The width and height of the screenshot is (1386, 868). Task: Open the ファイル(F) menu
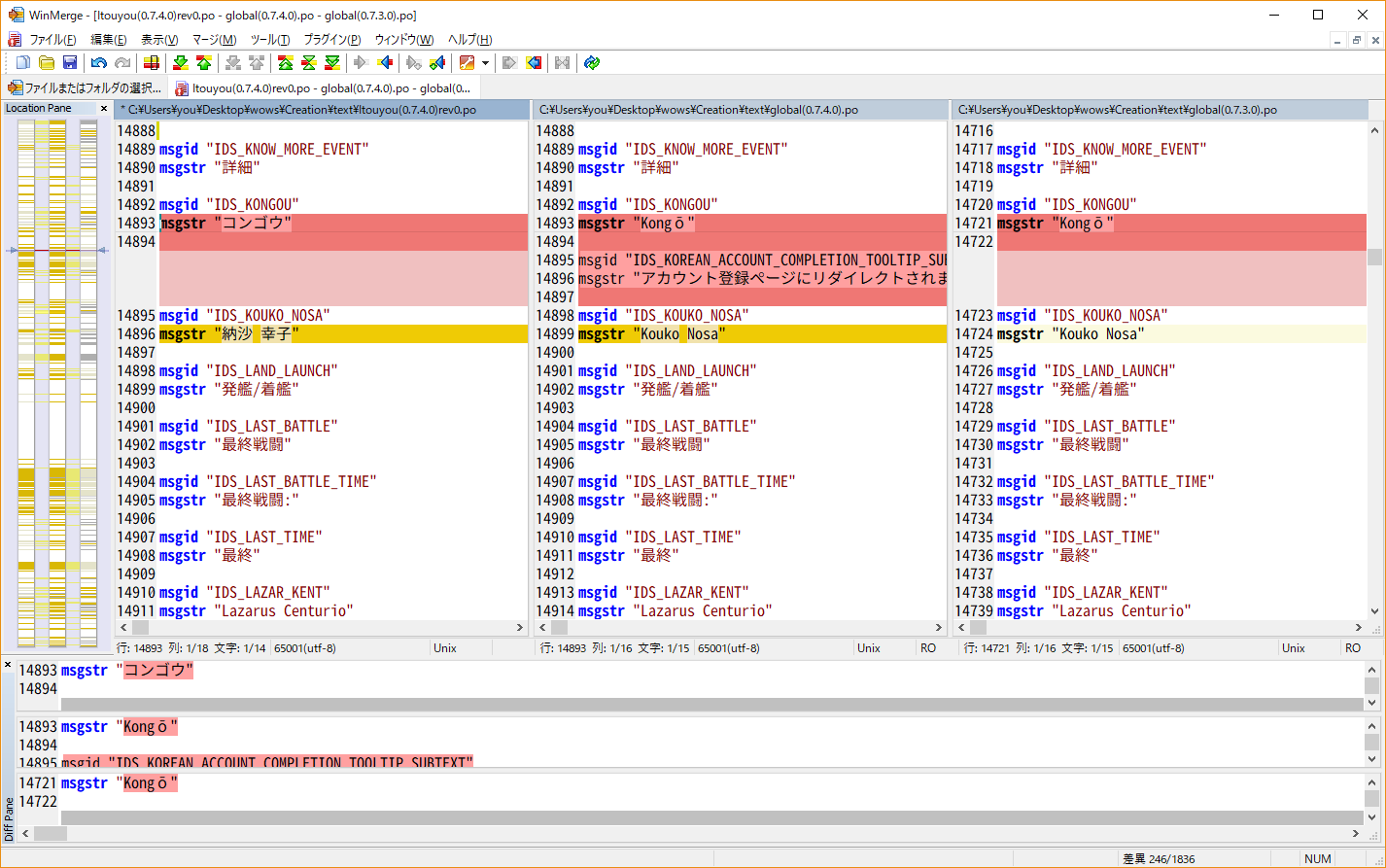tap(52, 40)
